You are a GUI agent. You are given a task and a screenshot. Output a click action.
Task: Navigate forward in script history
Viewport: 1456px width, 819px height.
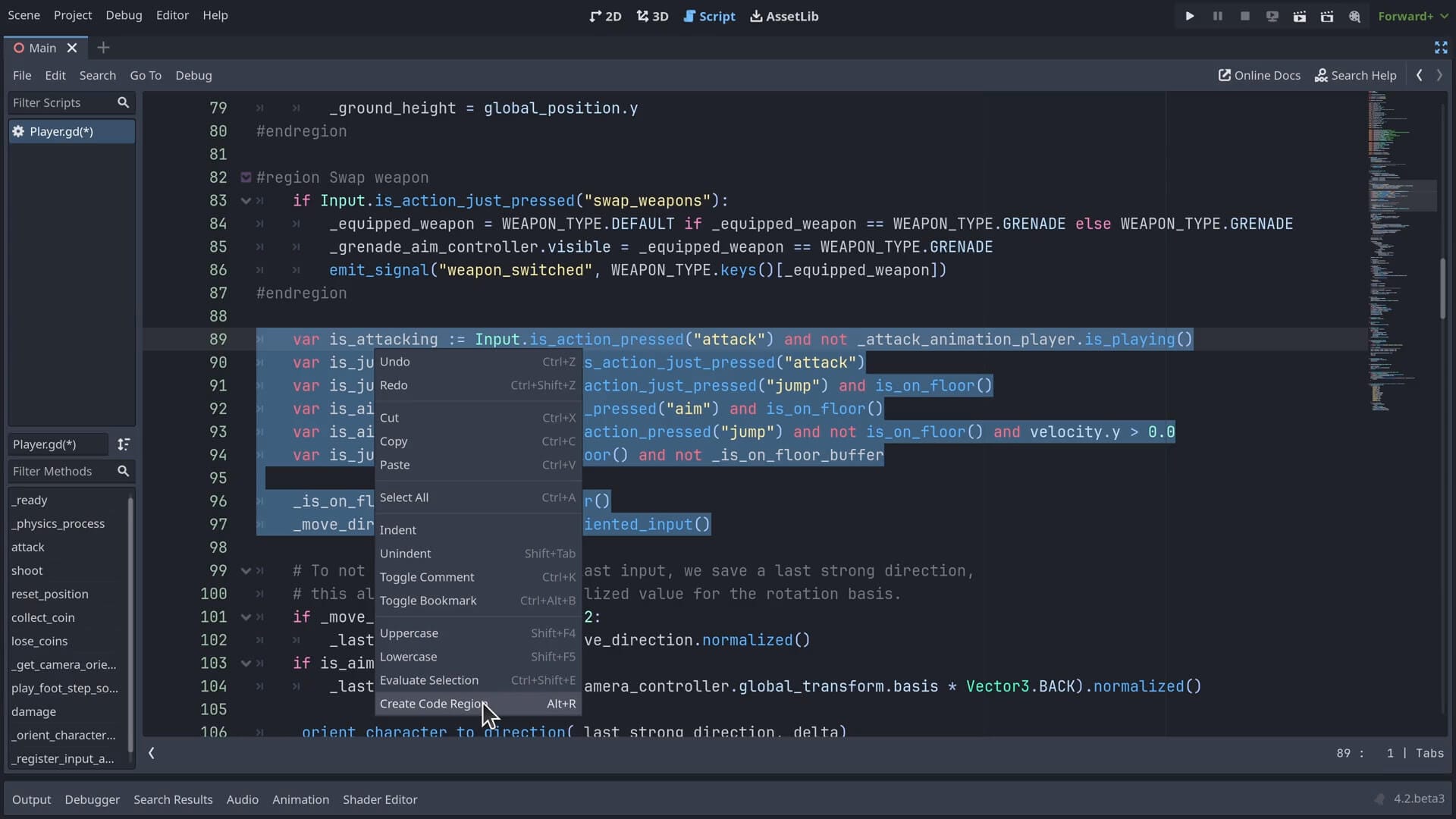point(1441,75)
